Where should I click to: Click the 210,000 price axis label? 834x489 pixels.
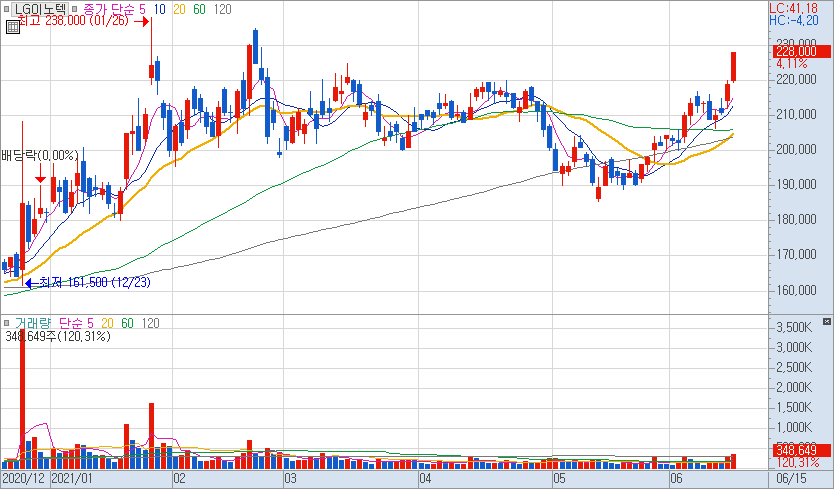click(x=796, y=114)
